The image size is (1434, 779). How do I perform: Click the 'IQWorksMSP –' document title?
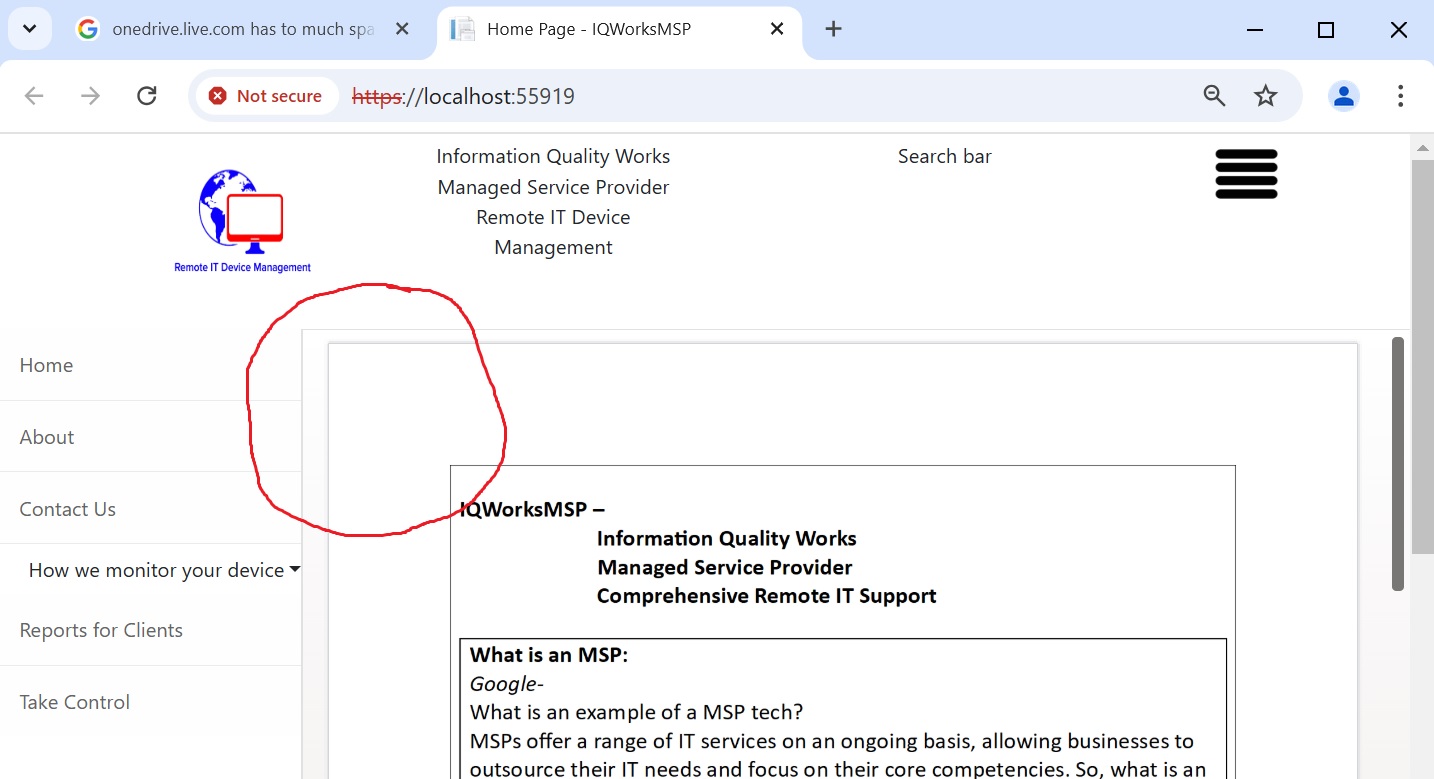point(532,509)
